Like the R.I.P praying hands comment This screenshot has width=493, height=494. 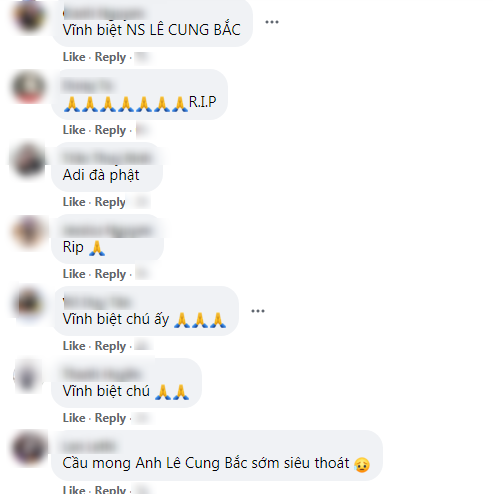click(74, 130)
